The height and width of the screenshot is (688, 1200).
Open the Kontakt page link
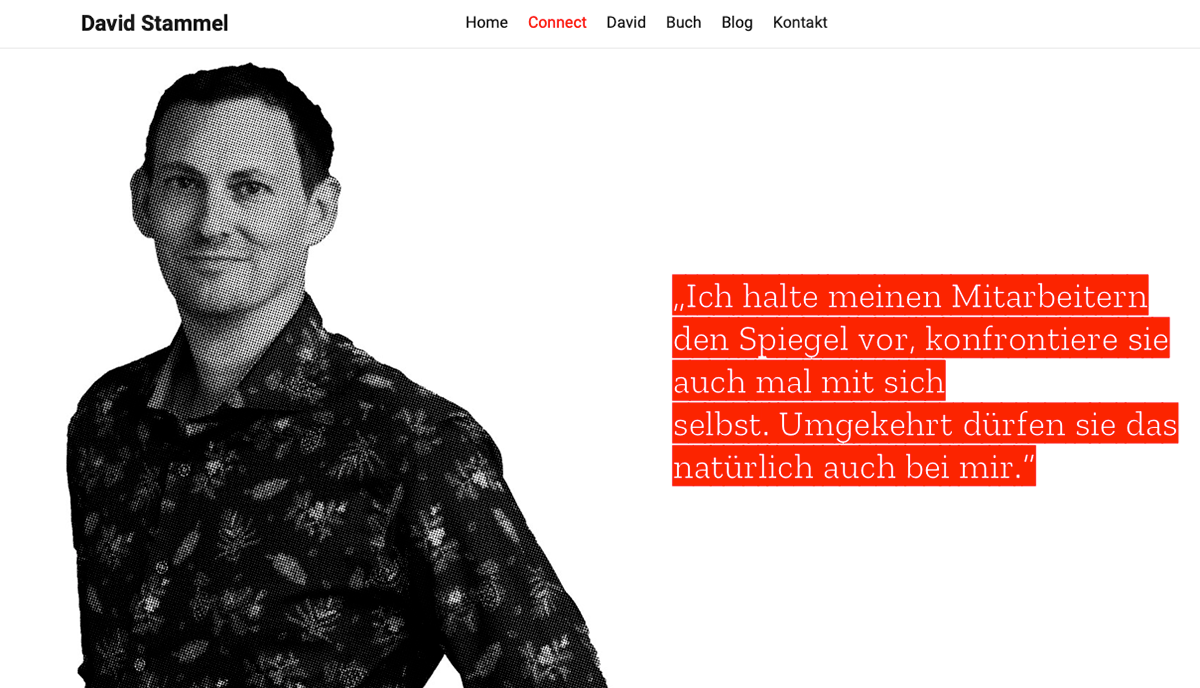800,22
